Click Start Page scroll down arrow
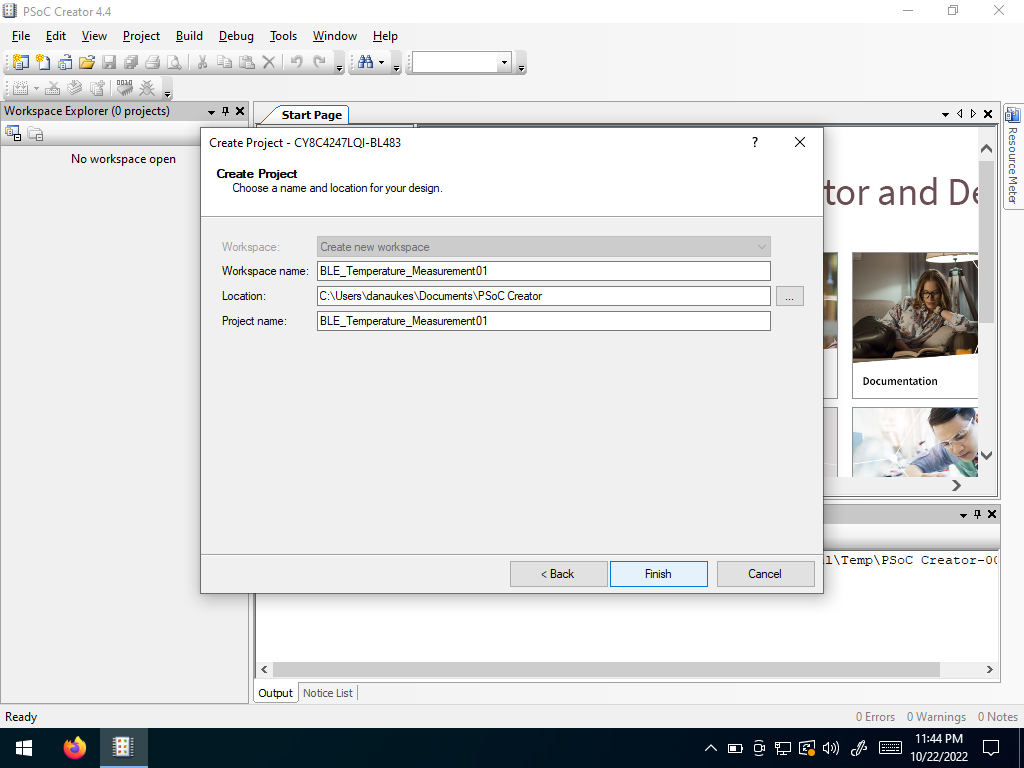The image size is (1024, 768). click(987, 456)
